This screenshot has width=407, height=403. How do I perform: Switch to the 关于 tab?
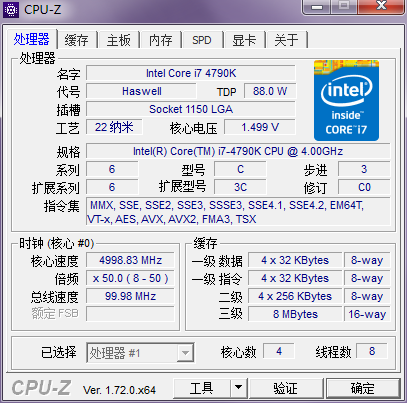click(286, 40)
